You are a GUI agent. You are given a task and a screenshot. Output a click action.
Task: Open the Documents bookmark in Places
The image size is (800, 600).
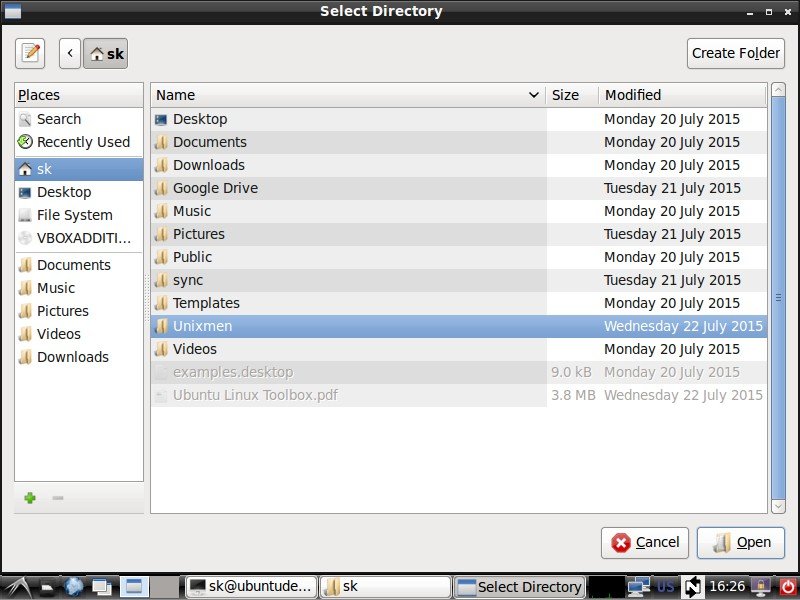coord(79,265)
